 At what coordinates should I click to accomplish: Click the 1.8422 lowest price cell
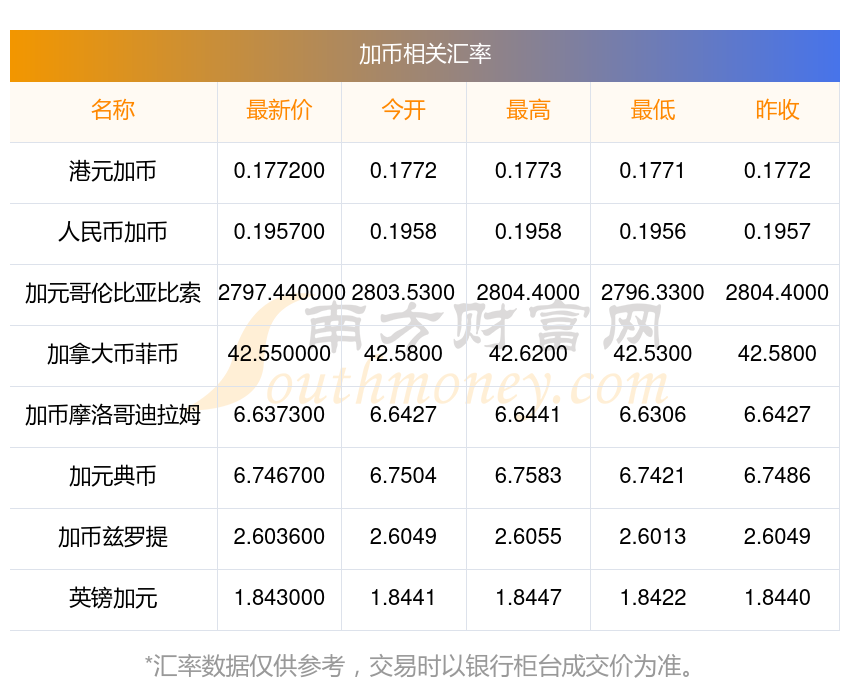pos(652,598)
